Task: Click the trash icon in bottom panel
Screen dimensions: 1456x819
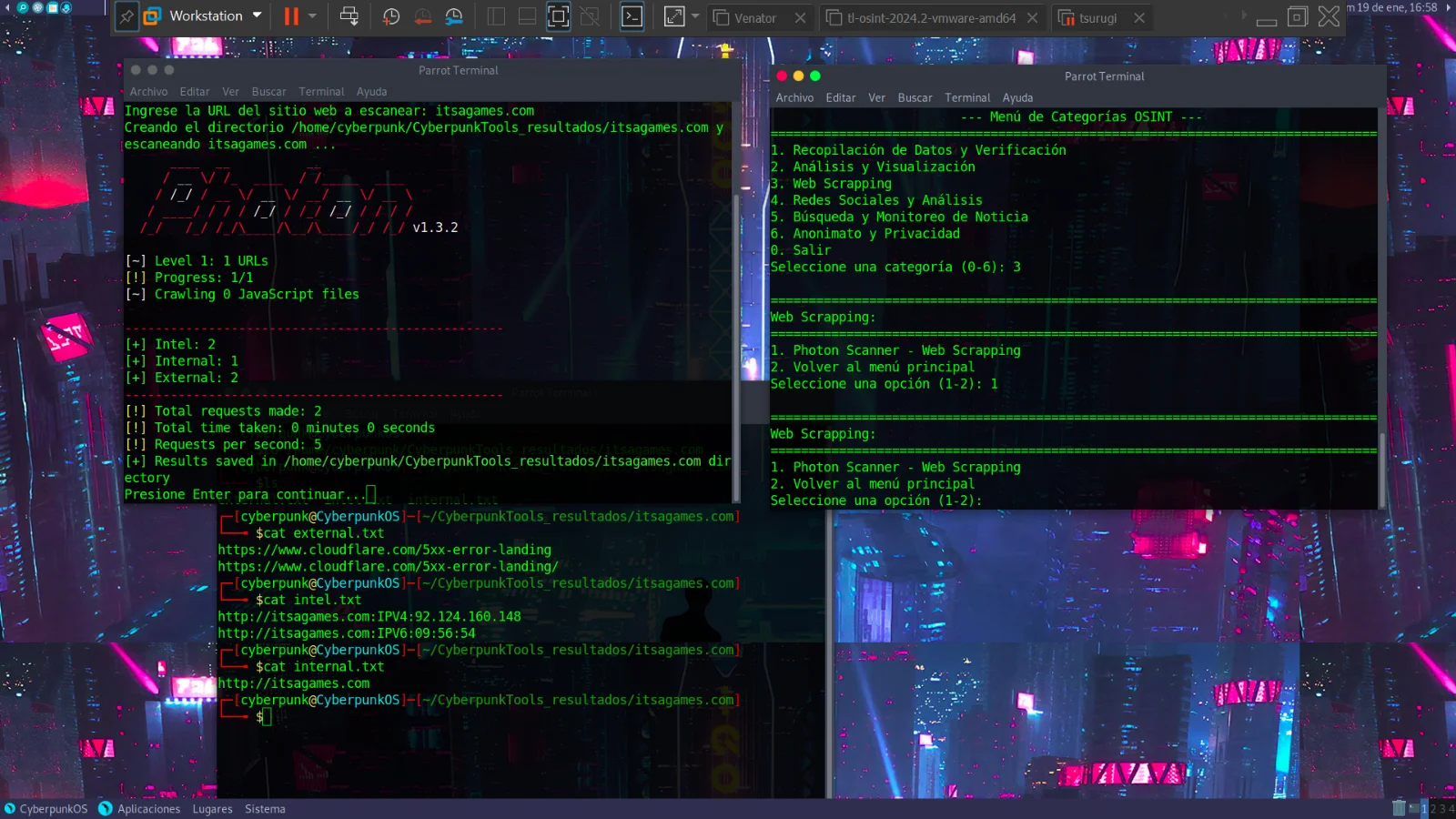Action: coord(1399,808)
